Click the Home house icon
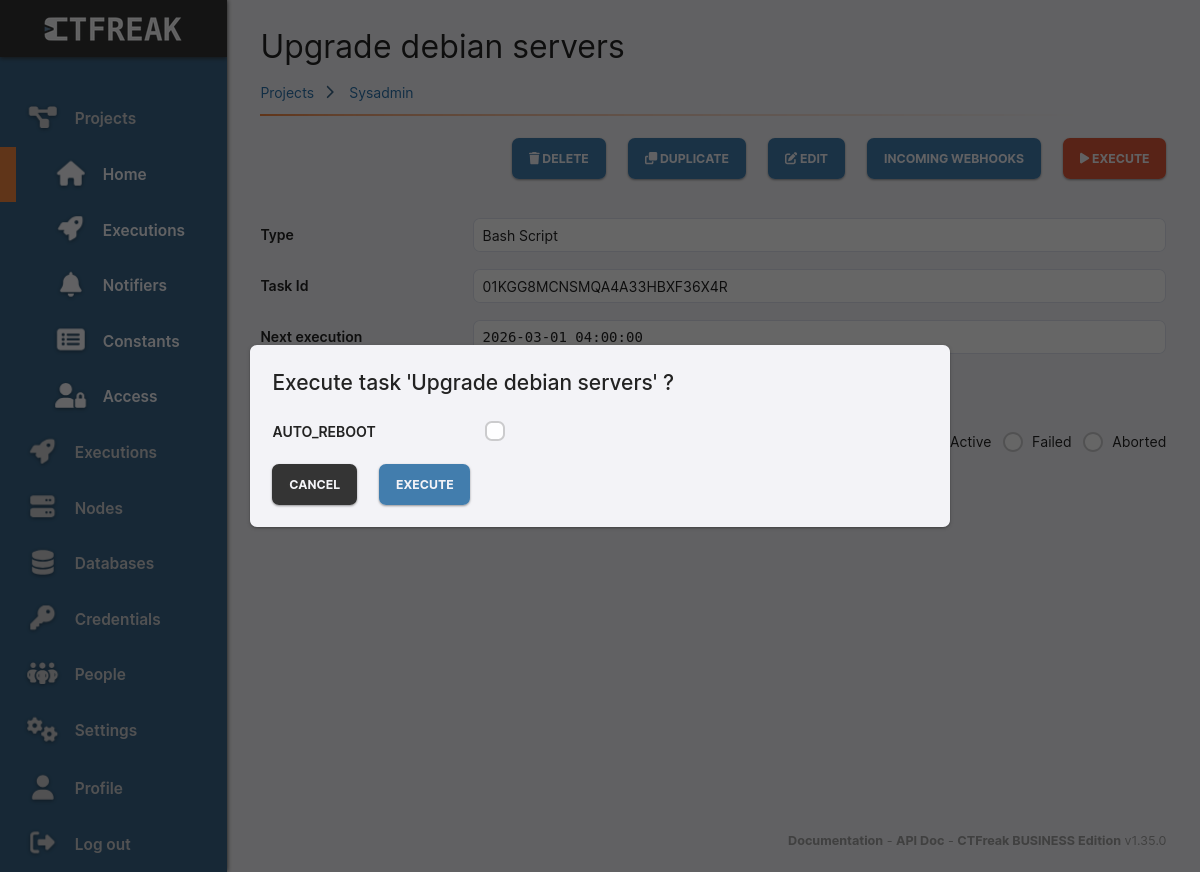The height and width of the screenshot is (872, 1200). [x=71, y=174]
